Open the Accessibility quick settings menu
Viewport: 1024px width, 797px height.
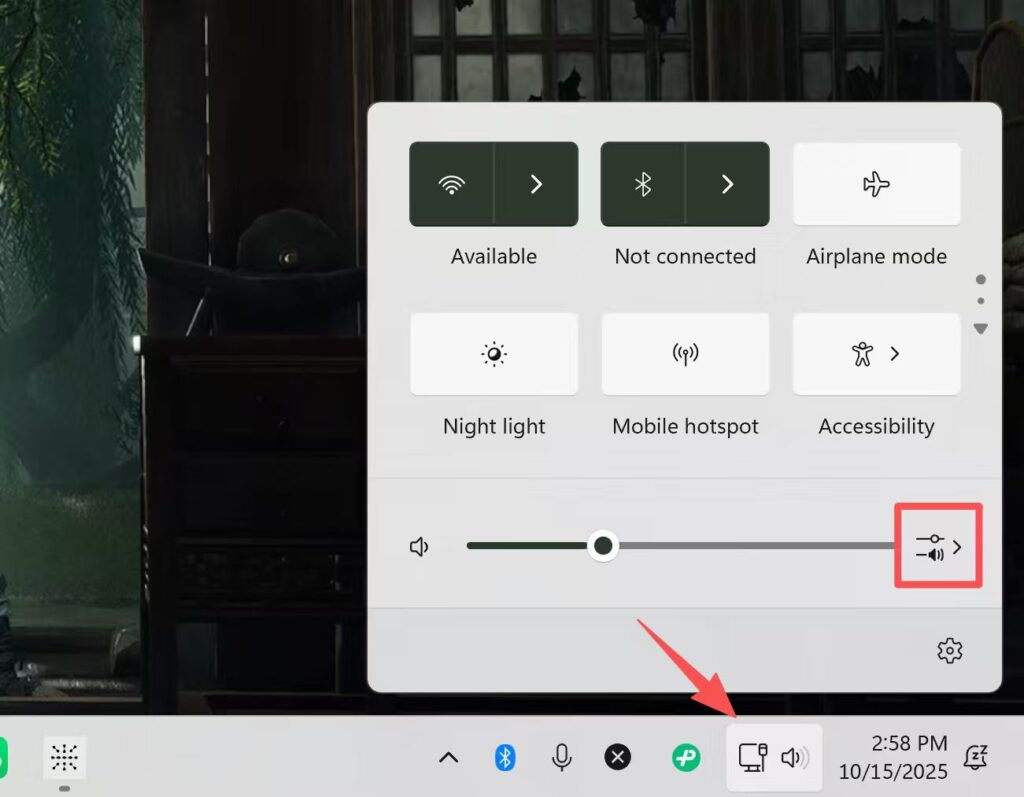click(x=876, y=354)
